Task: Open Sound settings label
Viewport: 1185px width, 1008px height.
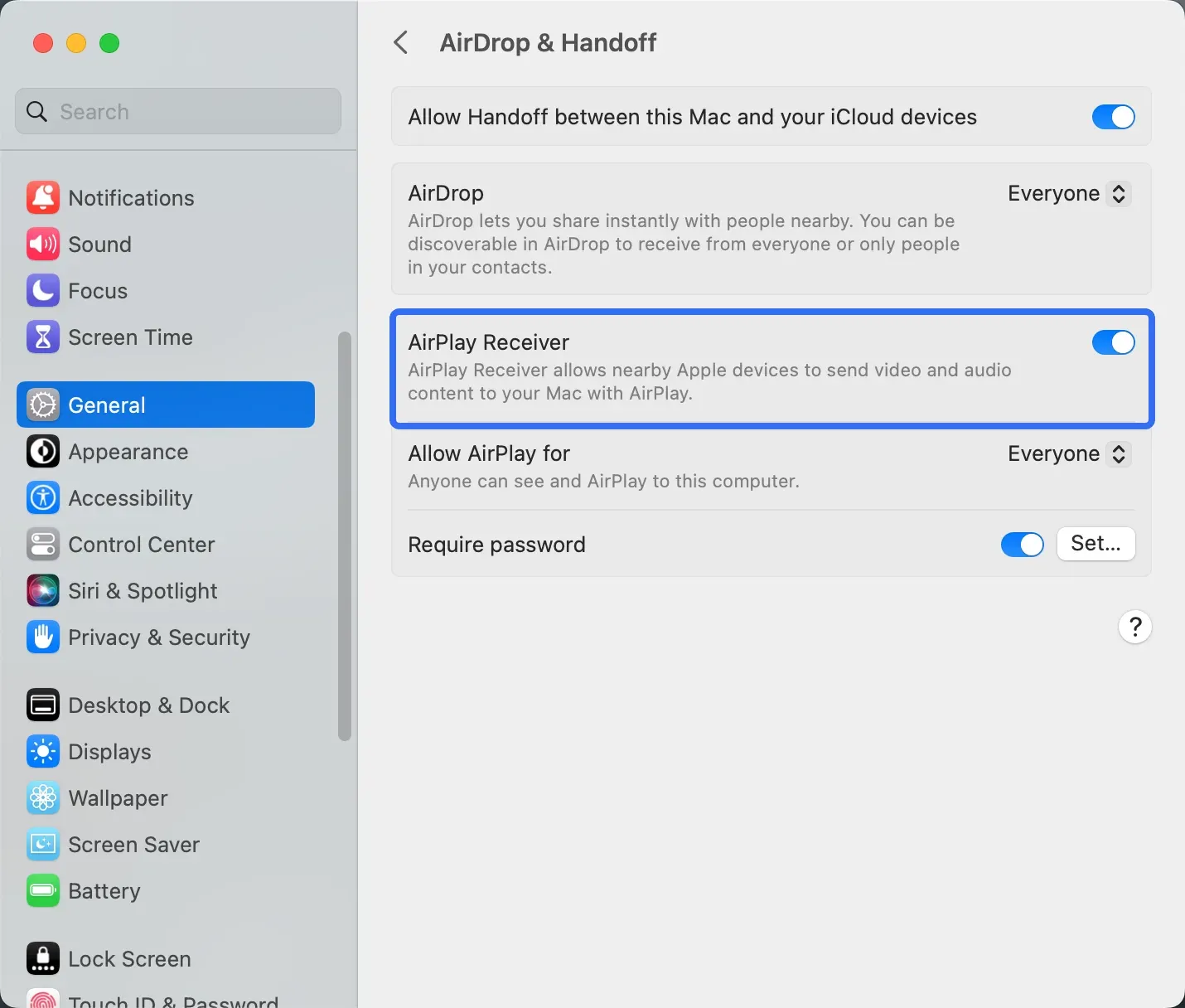Action: [x=100, y=244]
